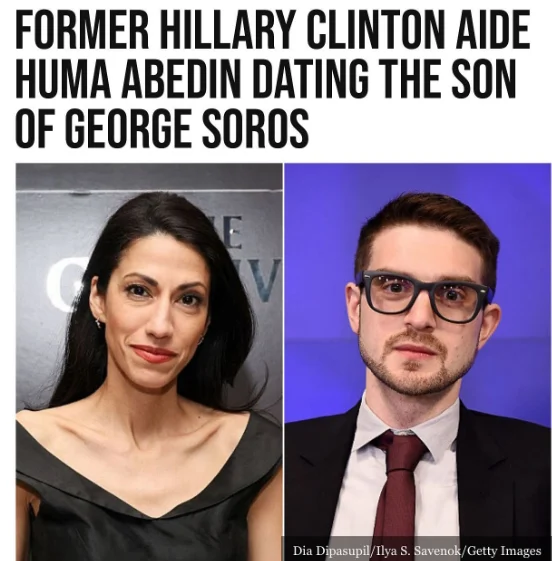The image size is (552, 561).
Task: Click the black-framed glasses in right photo
Action: [426, 296]
